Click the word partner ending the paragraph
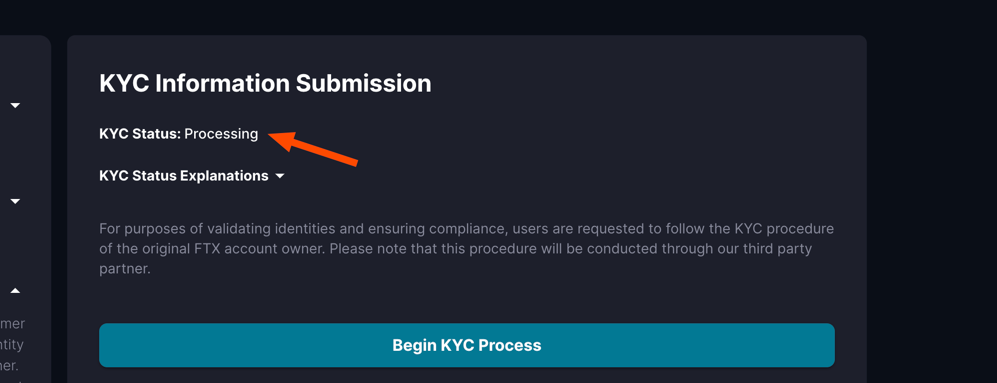This screenshot has height=383, width=997. (125, 268)
